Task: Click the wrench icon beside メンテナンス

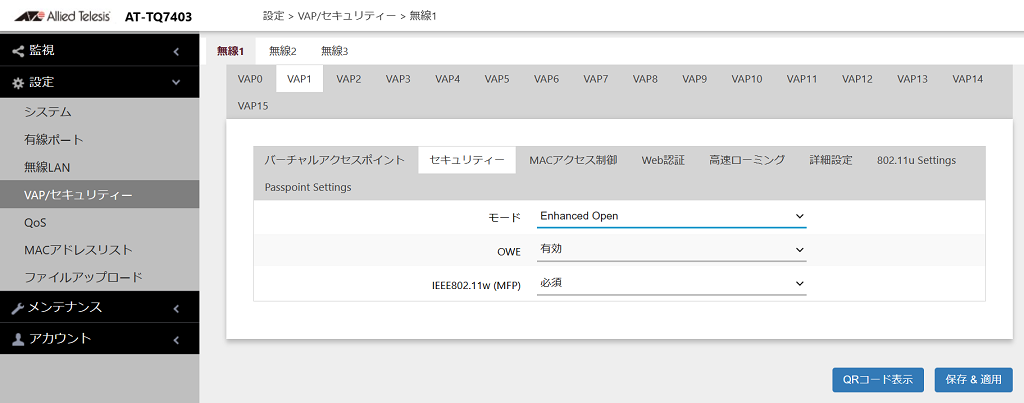Action: [x=18, y=308]
